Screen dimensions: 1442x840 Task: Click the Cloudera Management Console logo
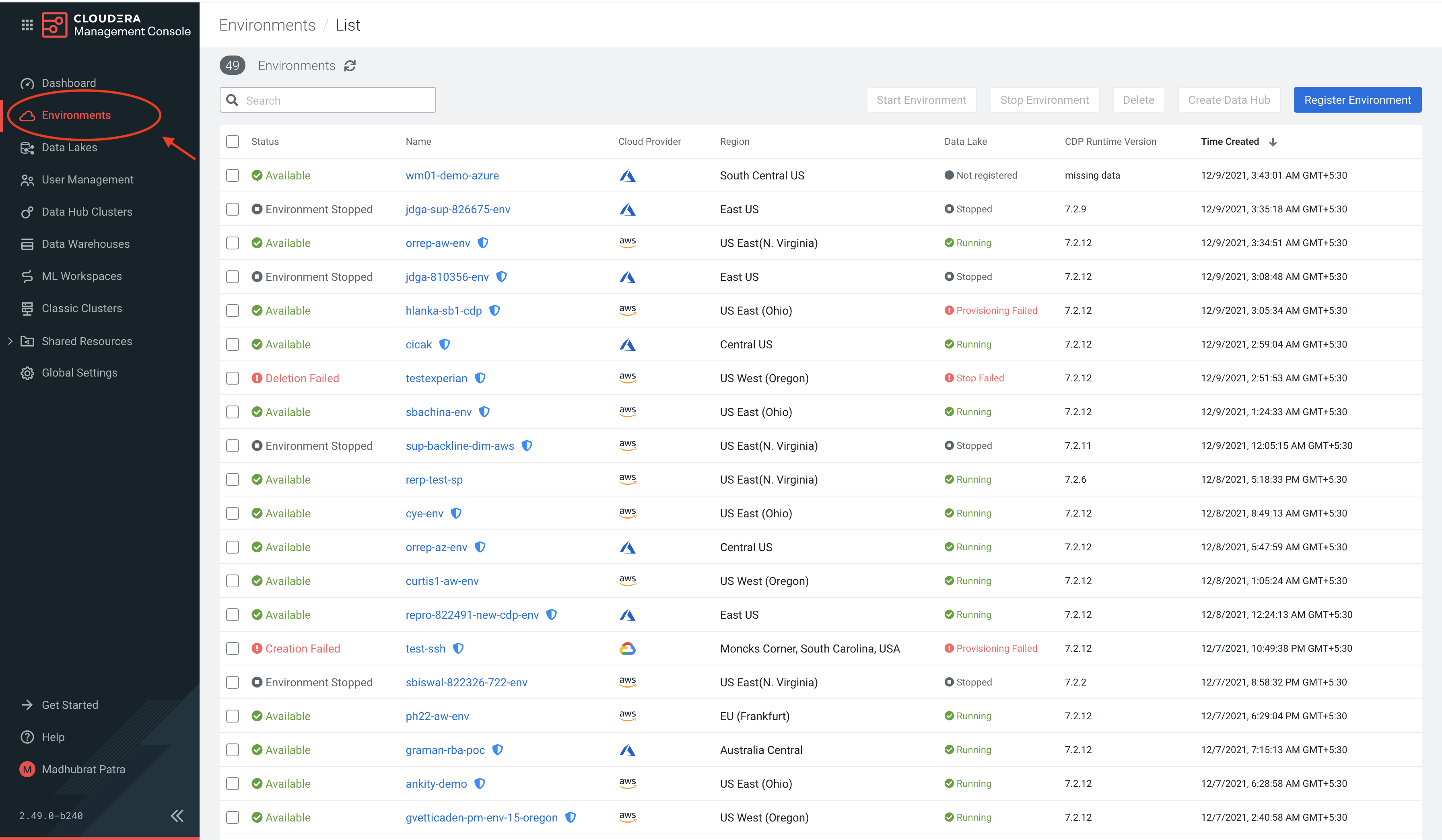coord(55,25)
